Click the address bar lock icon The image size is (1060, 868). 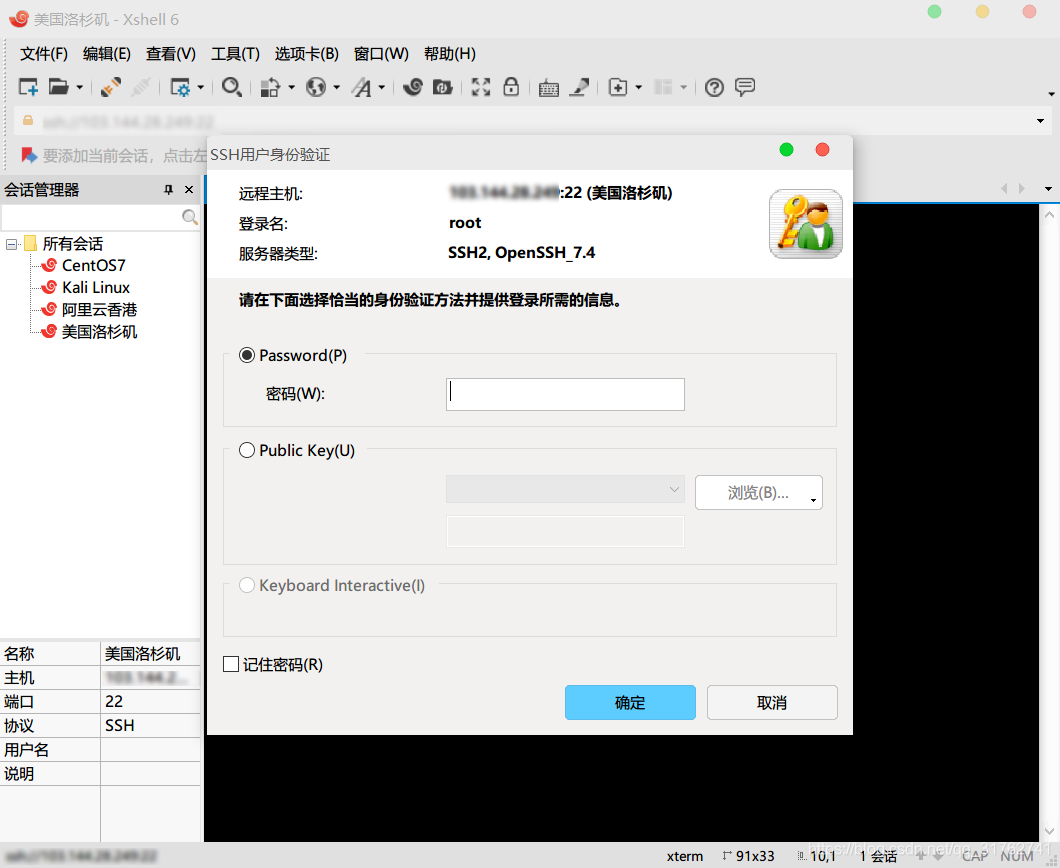click(28, 120)
